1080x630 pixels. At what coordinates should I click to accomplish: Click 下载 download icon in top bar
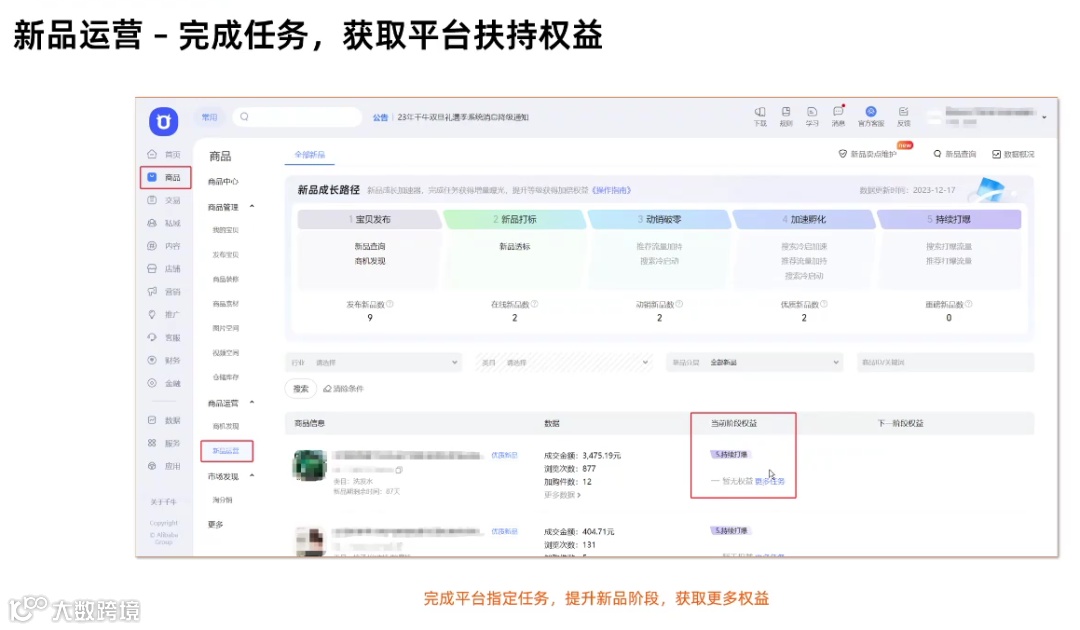click(760, 112)
